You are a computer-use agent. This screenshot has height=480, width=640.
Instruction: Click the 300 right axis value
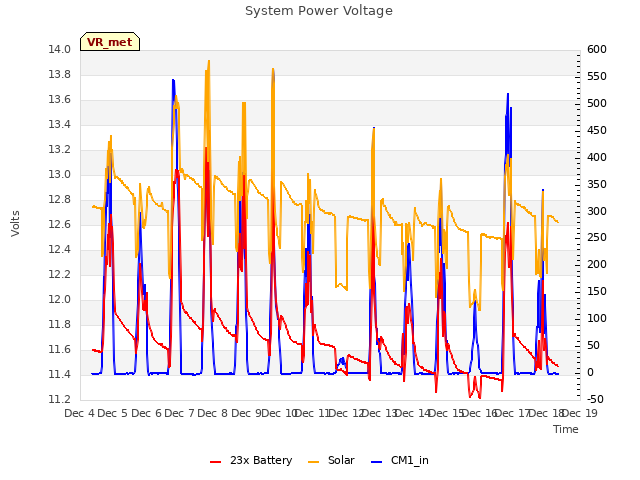(x=597, y=211)
